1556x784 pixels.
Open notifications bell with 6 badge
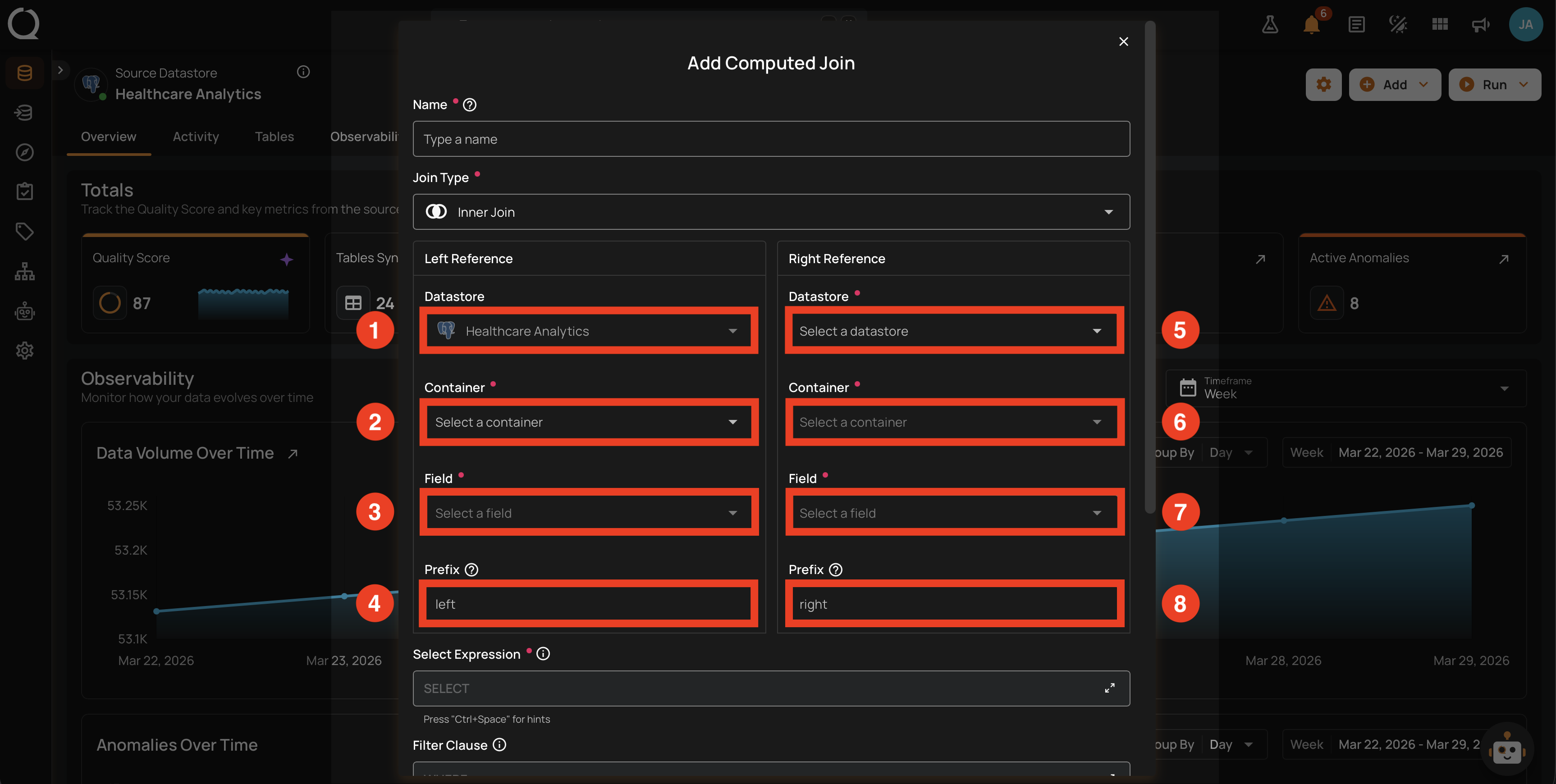click(1311, 25)
